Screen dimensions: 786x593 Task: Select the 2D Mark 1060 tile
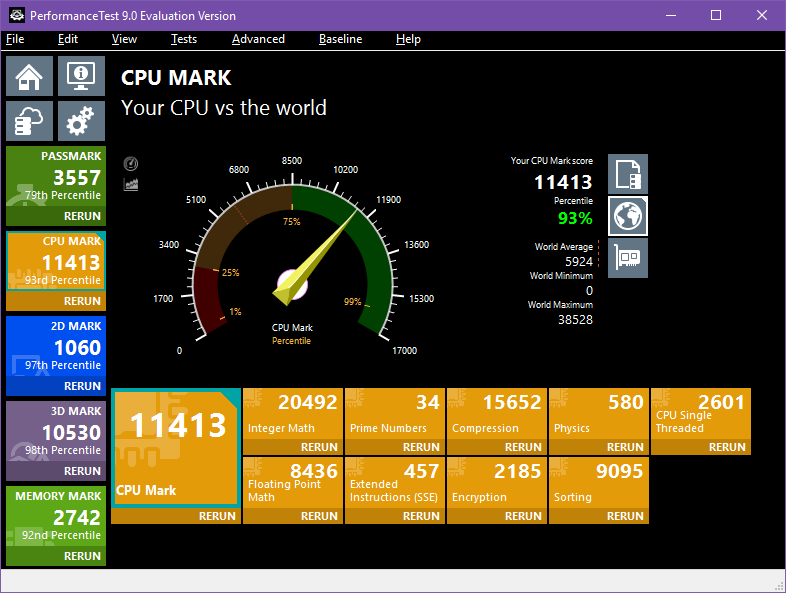(56, 346)
